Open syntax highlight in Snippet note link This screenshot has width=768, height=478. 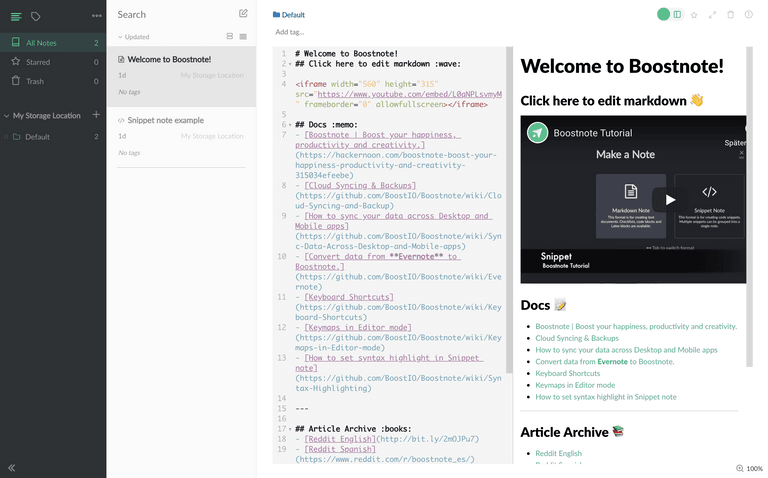click(606, 397)
